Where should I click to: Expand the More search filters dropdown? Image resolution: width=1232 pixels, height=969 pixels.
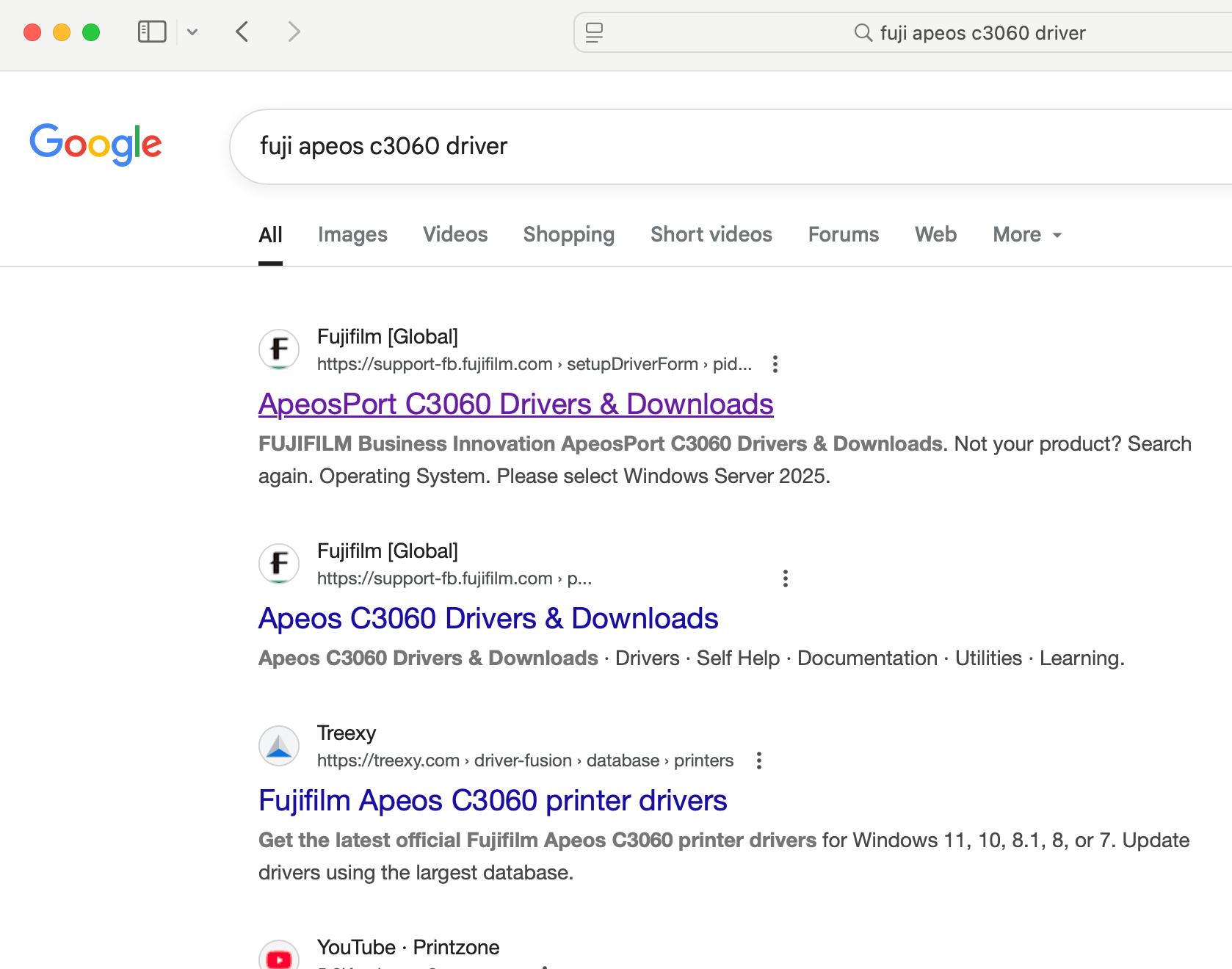[1027, 235]
